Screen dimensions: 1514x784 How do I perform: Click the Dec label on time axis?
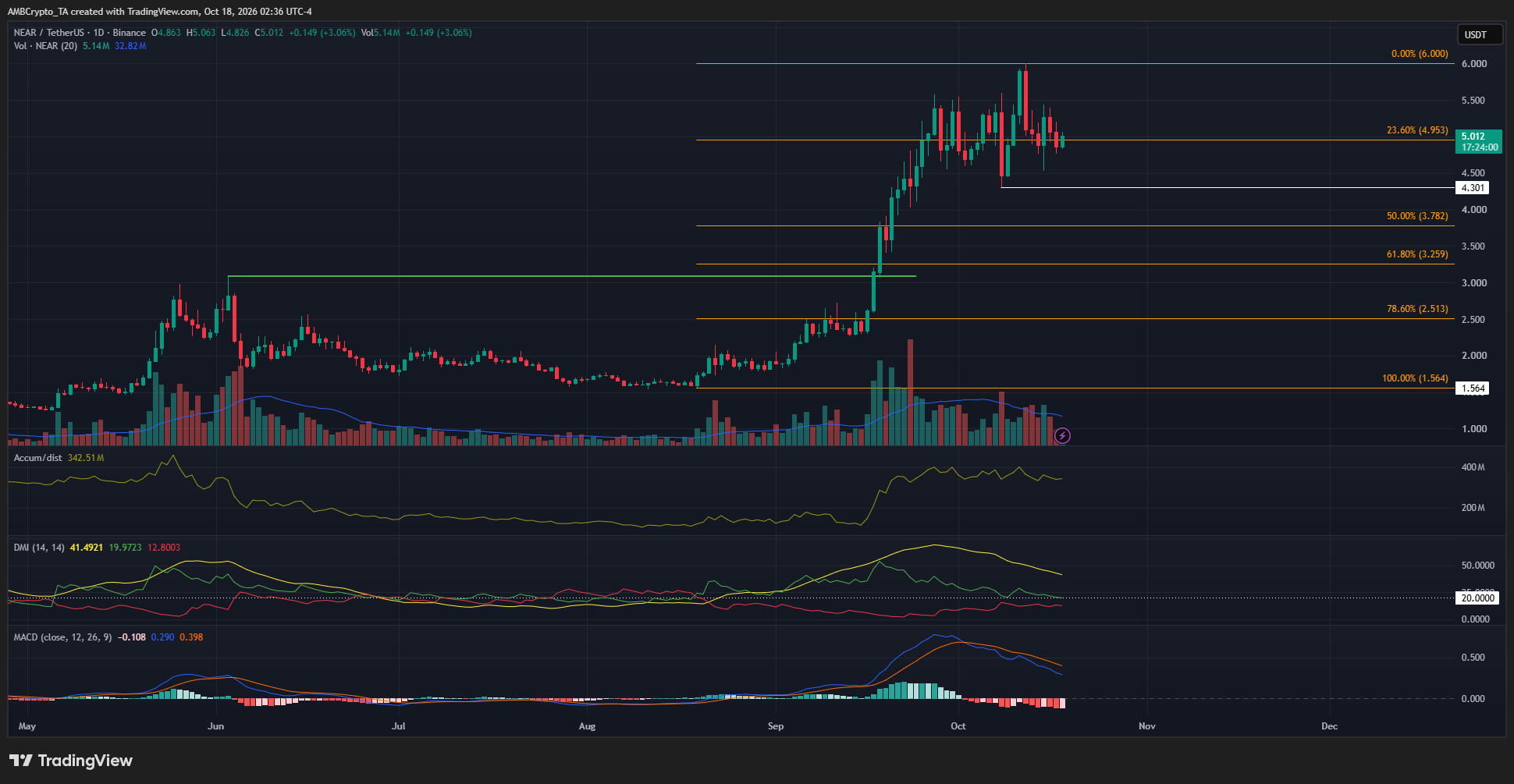(1330, 726)
